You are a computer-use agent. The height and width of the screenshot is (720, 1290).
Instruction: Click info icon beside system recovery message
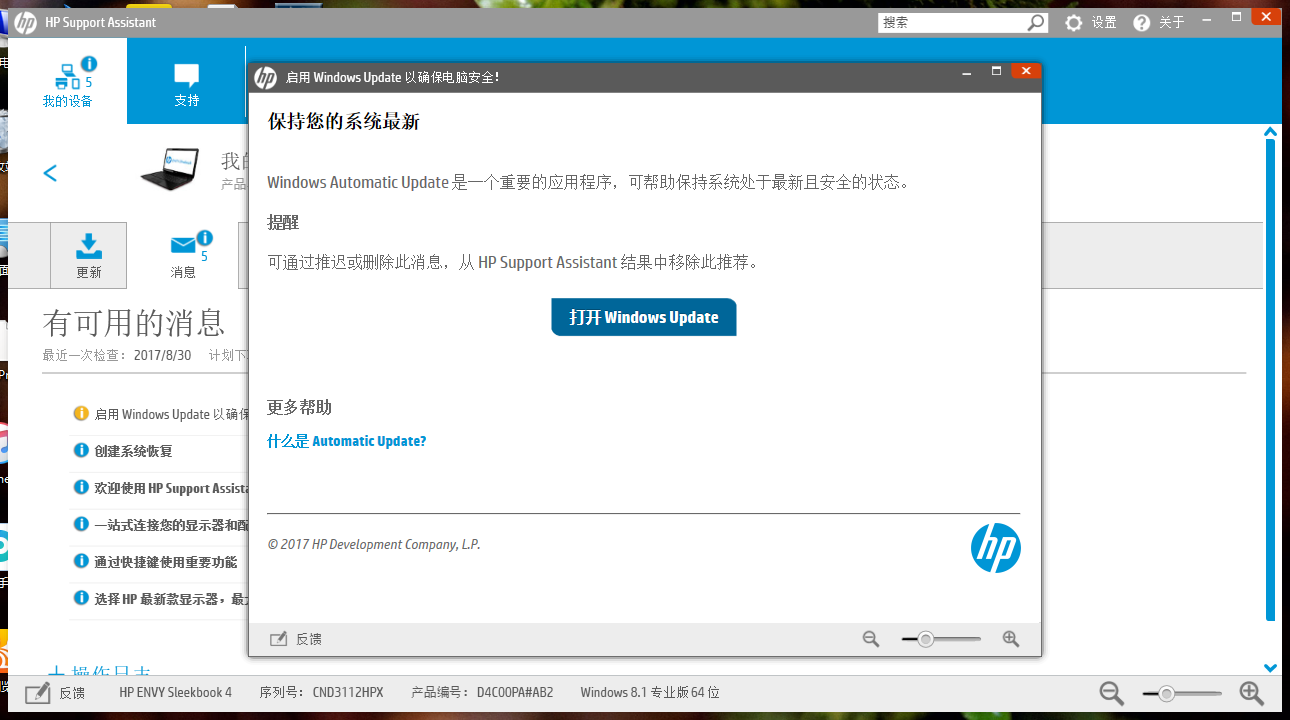click(x=81, y=450)
